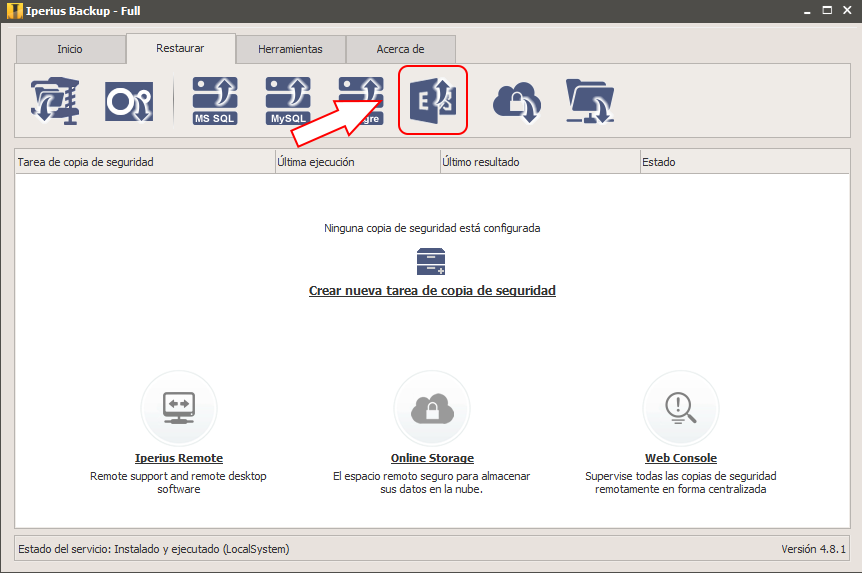This screenshot has height=573, width=862.
Task: Sort by Última ejecución column header
Action: [358, 162]
